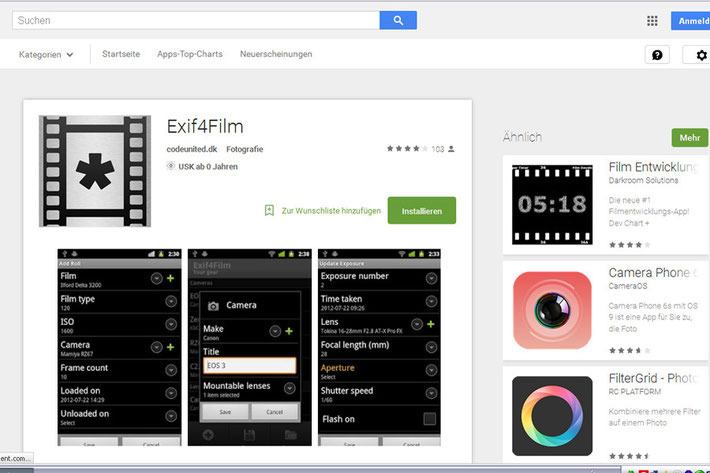710x473 pixels.
Task: Click star rating under FilterGrid
Action: 629,456
